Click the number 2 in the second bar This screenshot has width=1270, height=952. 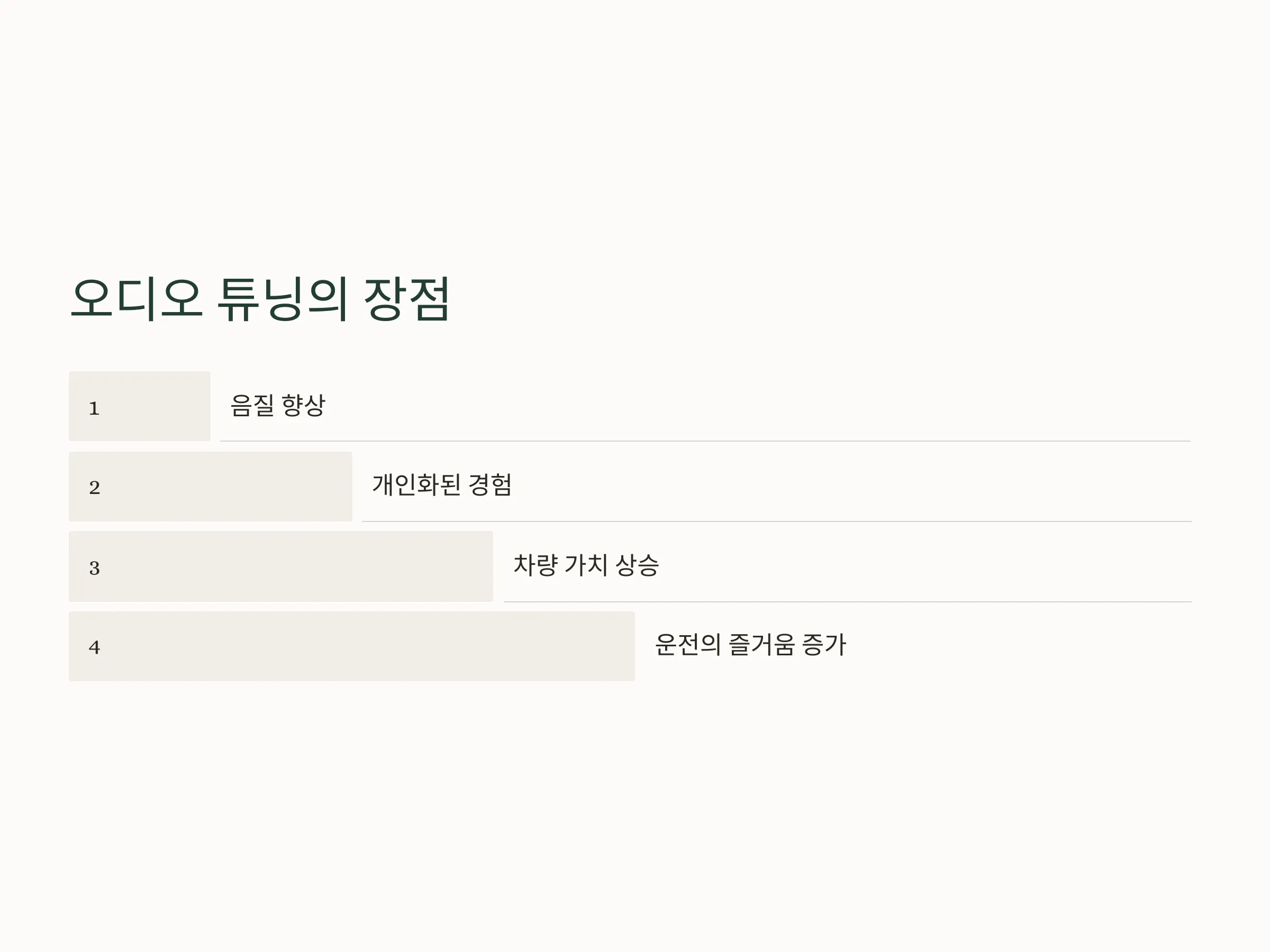coord(95,488)
